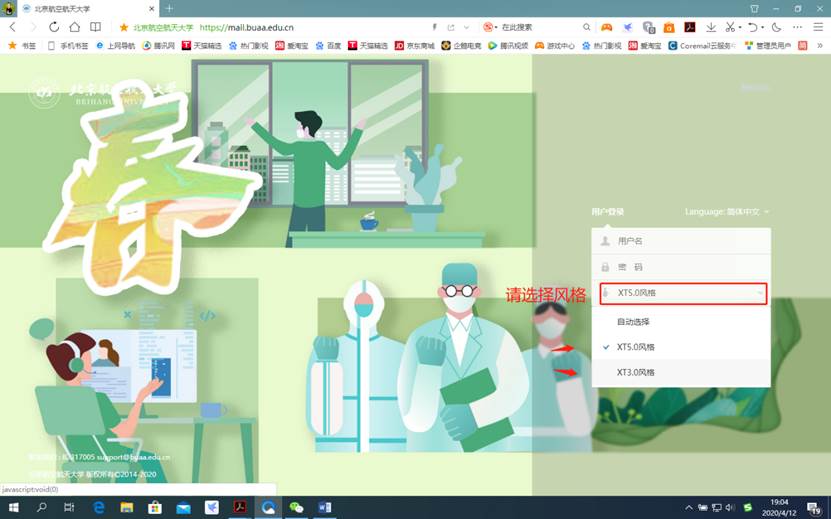Open WeChat from the taskbar
This screenshot has height=519, width=831.
(296, 507)
